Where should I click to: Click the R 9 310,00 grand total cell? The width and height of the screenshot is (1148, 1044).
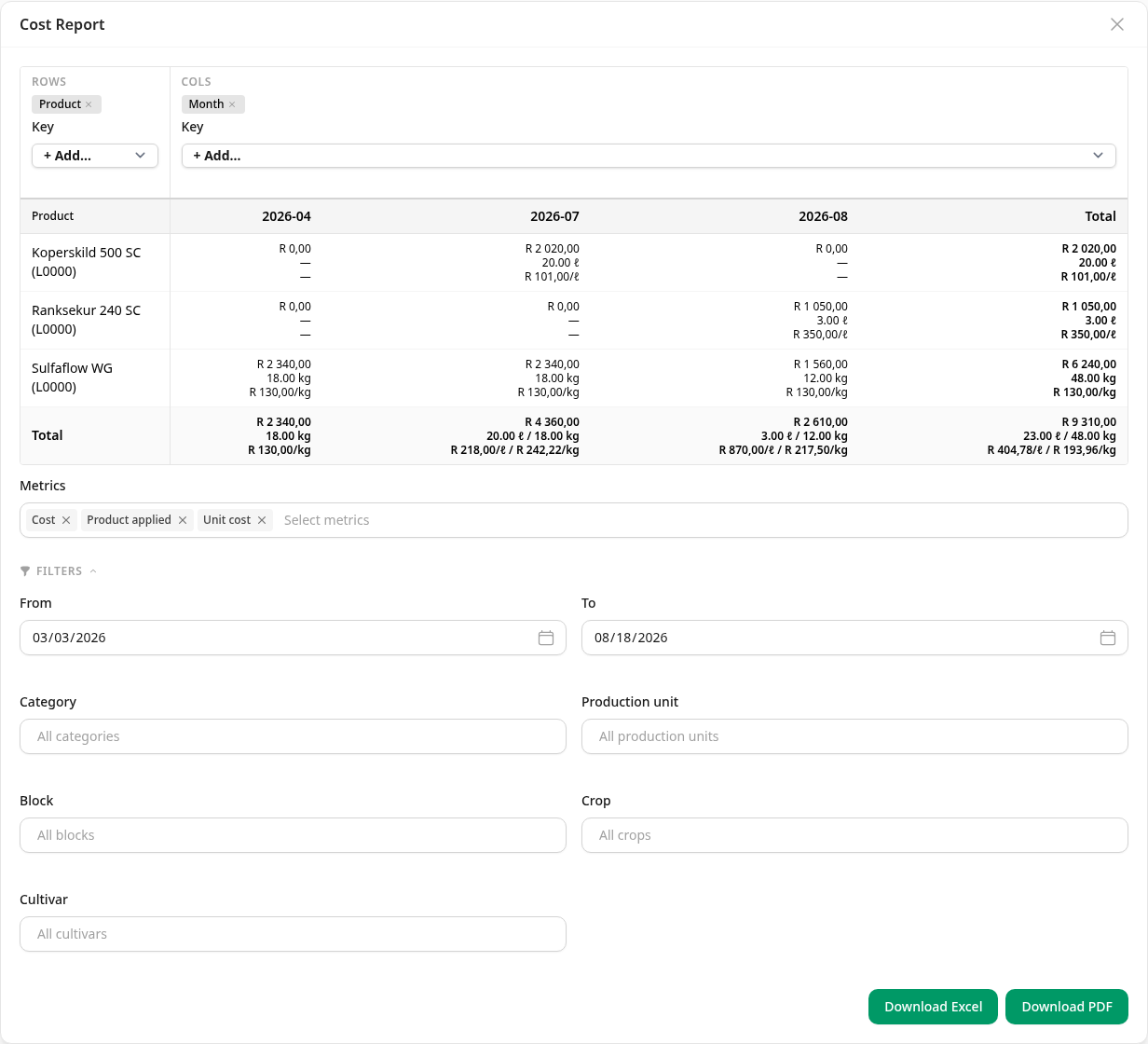pos(1088,422)
